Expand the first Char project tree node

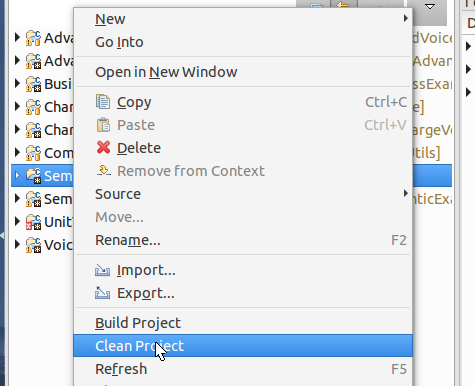tap(17, 106)
